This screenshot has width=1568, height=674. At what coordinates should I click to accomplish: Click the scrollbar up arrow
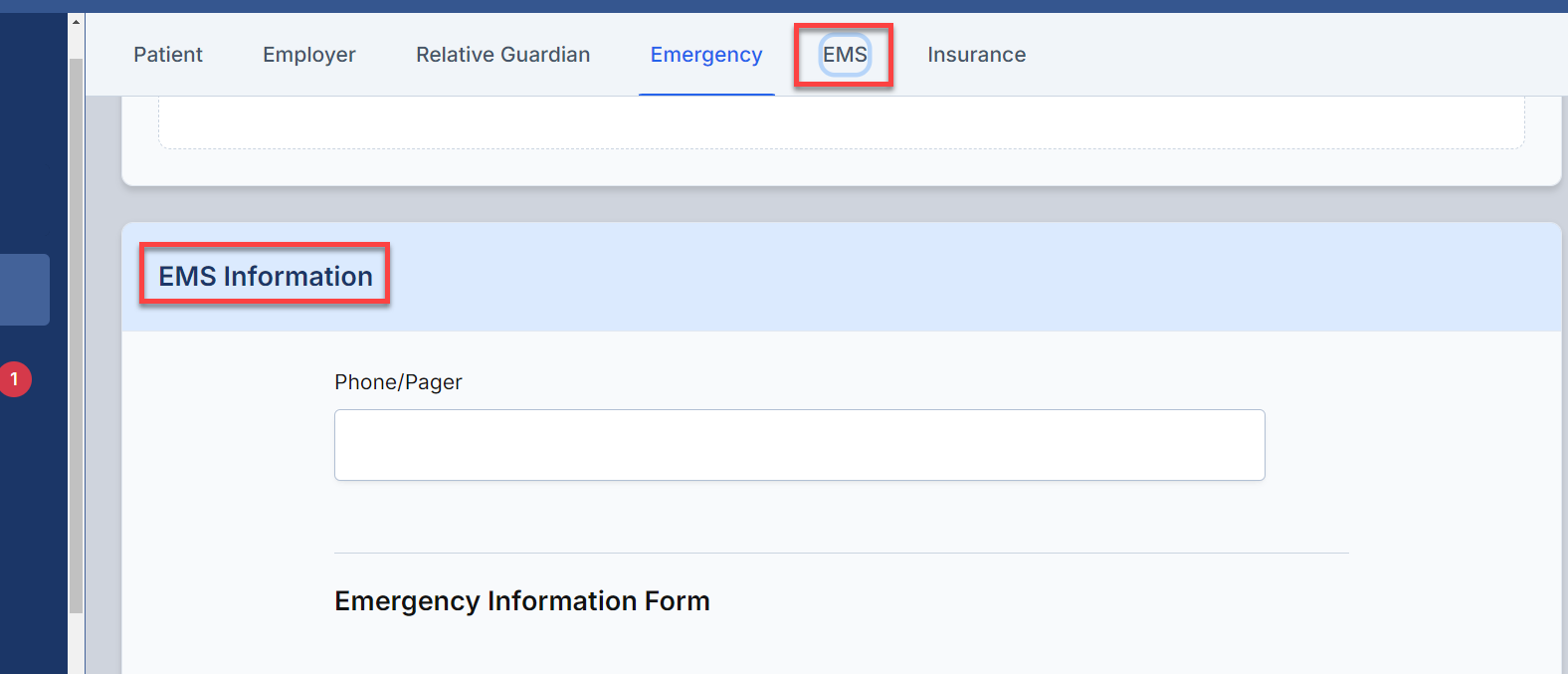click(76, 22)
